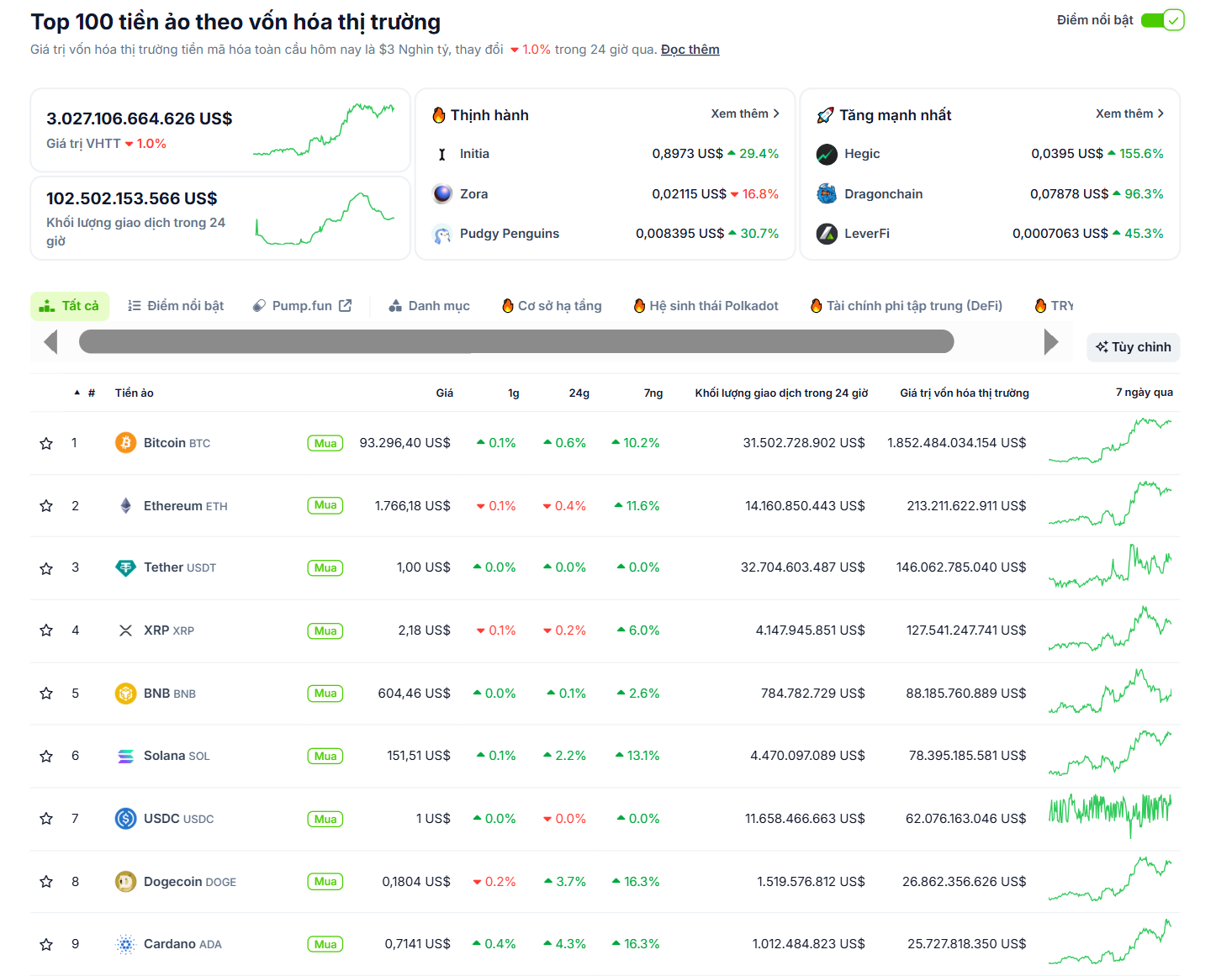The image size is (1232, 976).
Task: Switch to Điểm nổi bật tab
Action: tap(176, 306)
